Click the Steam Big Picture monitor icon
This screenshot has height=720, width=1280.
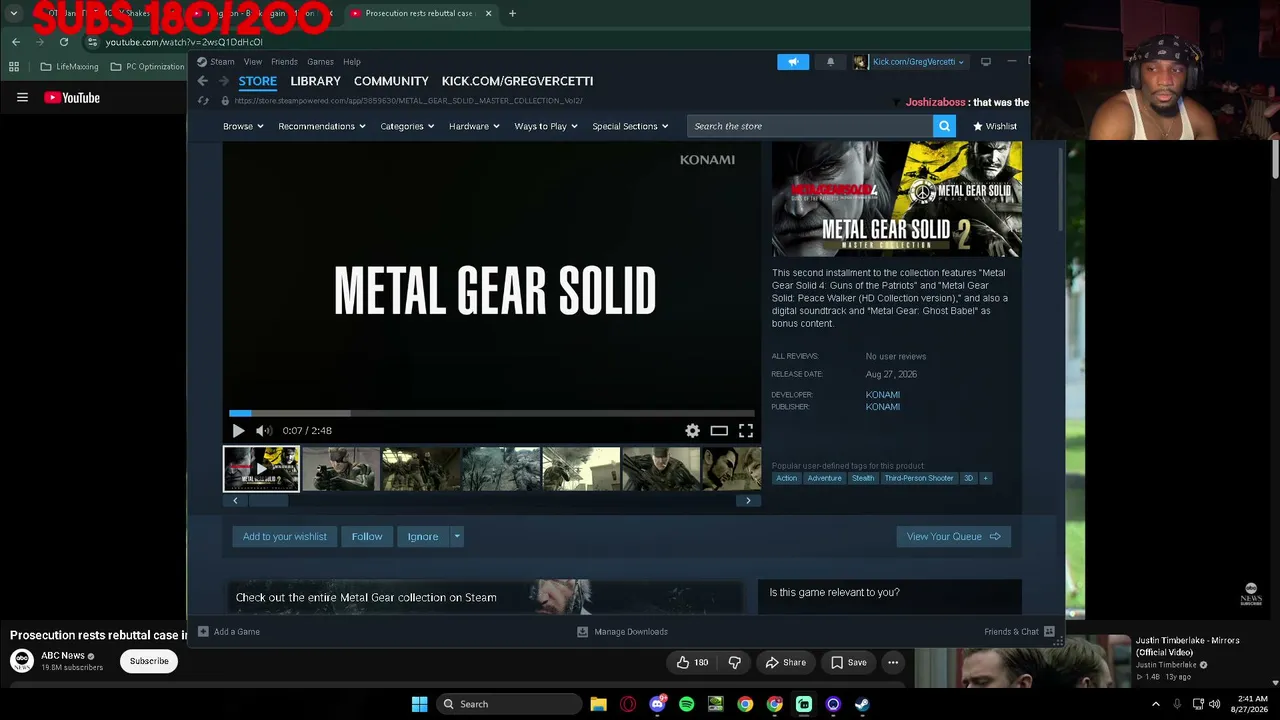point(986,62)
